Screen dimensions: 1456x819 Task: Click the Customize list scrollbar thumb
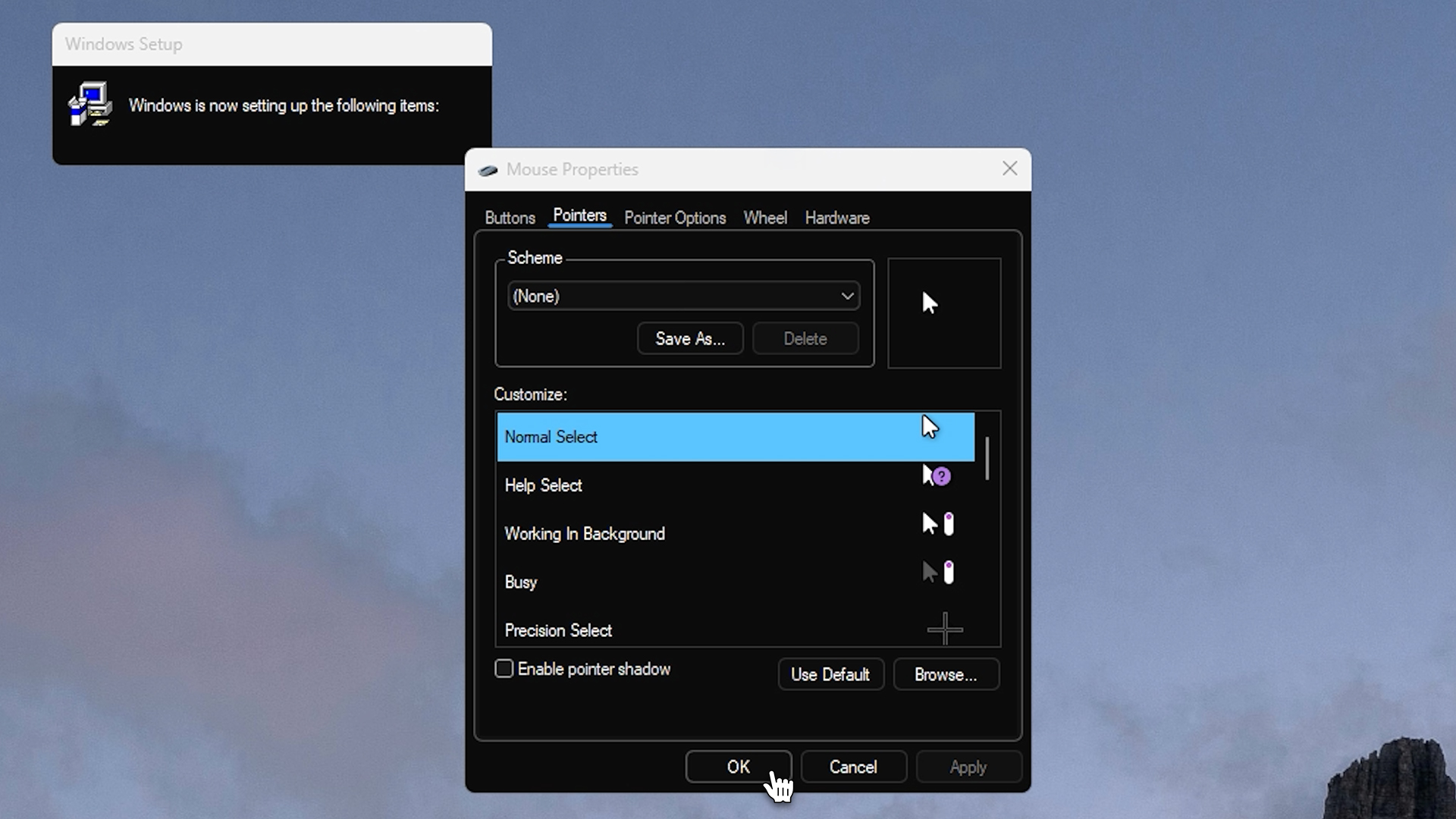[987, 458]
